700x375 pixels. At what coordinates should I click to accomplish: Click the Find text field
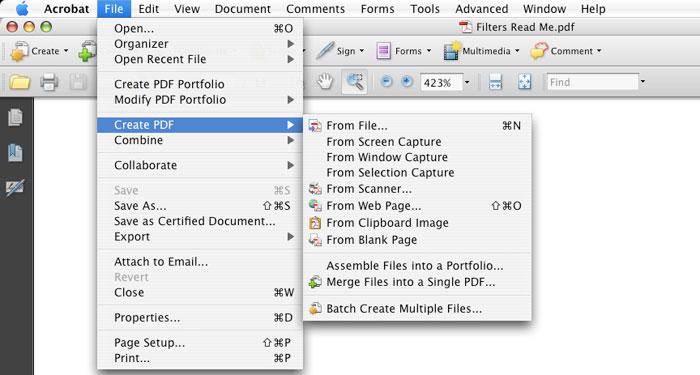point(593,82)
